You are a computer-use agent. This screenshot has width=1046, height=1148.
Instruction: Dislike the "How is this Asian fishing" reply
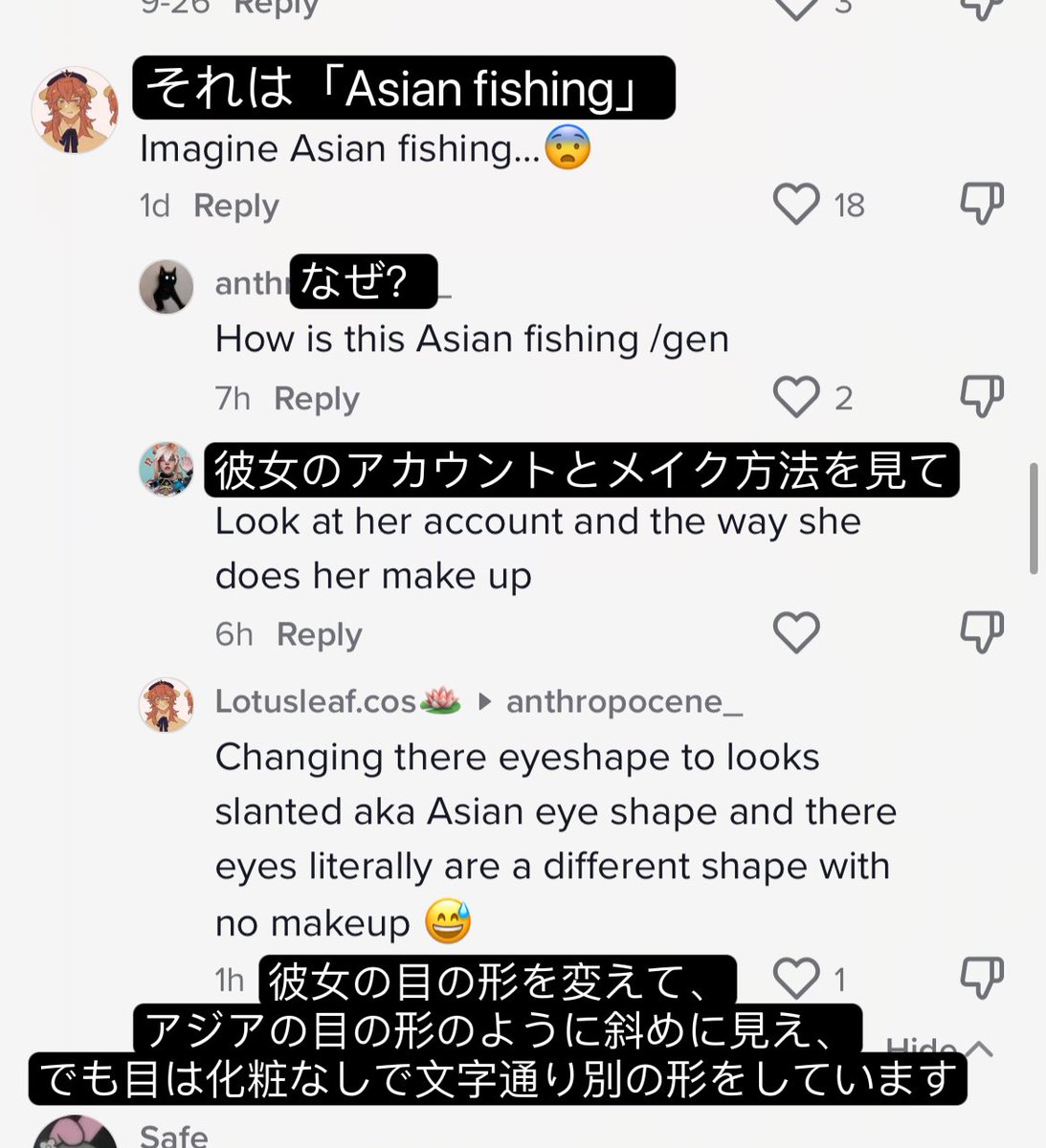point(982,397)
